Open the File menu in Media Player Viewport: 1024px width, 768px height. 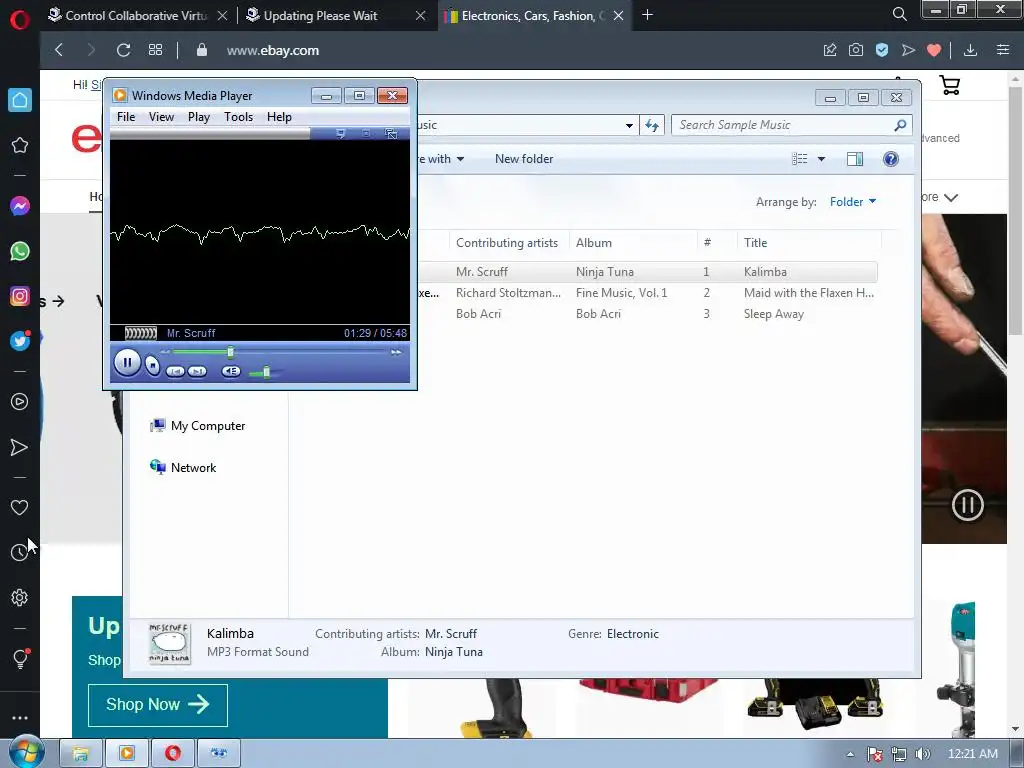126,117
